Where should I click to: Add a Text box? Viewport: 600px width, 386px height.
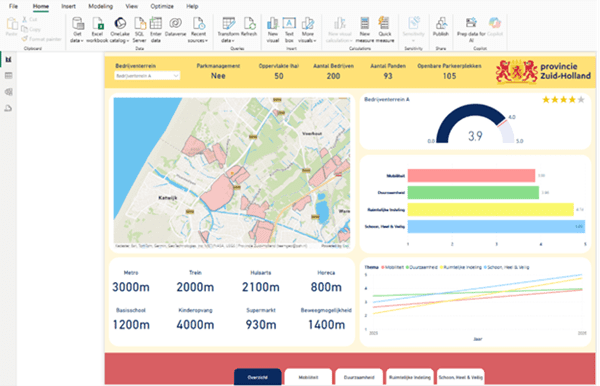click(x=289, y=29)
